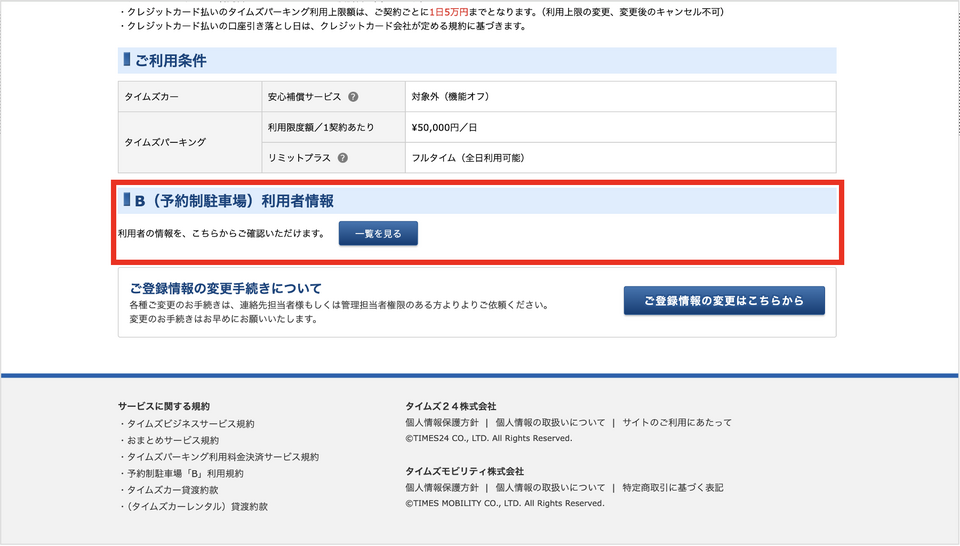This screenshot has width=960, height=546.
Task: Click 変更のお手続きはお早めにお願いいたします text
Action: tap(223, 319)
